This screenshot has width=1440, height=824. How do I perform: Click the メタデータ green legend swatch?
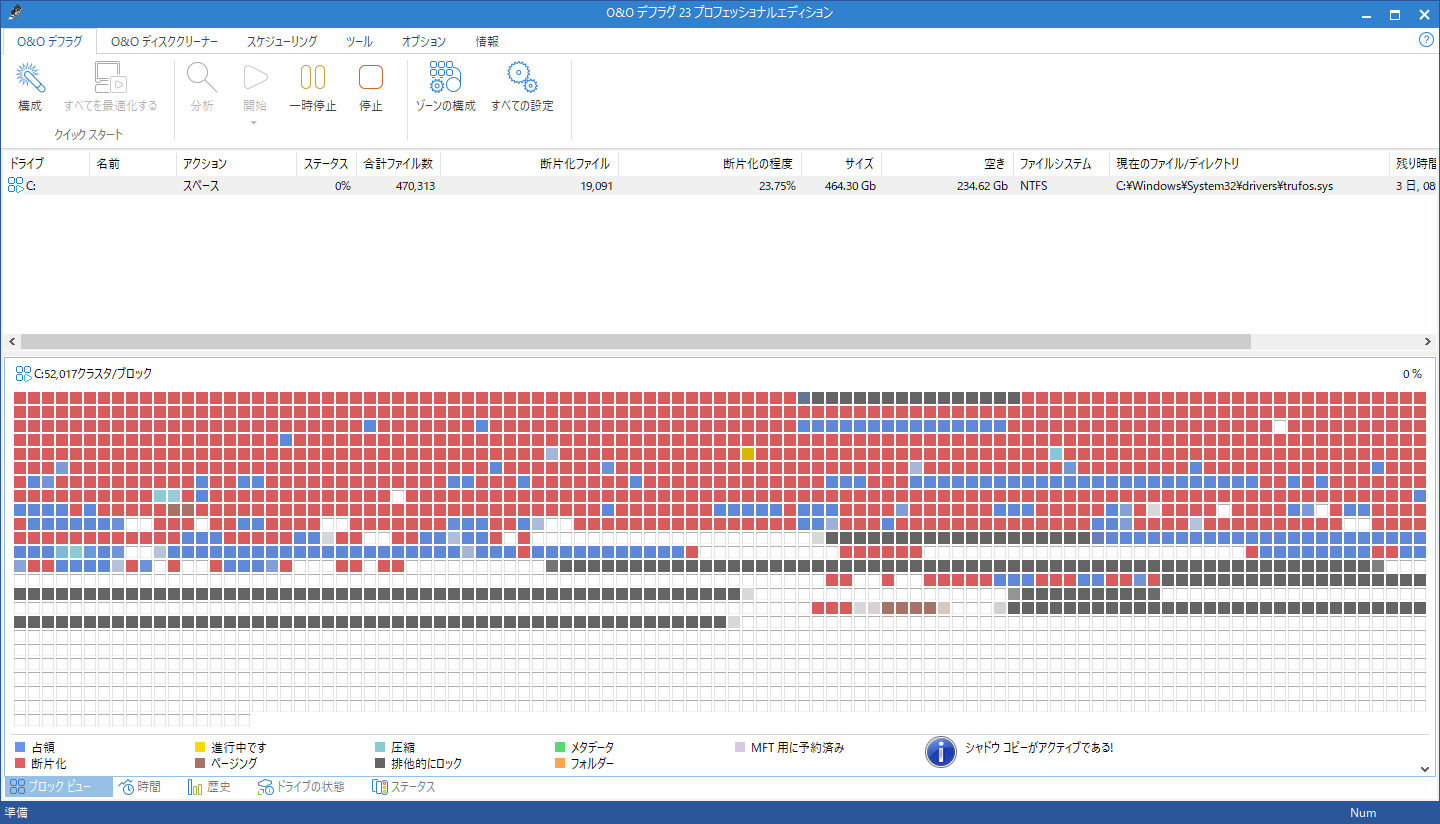tap(560, 747)
